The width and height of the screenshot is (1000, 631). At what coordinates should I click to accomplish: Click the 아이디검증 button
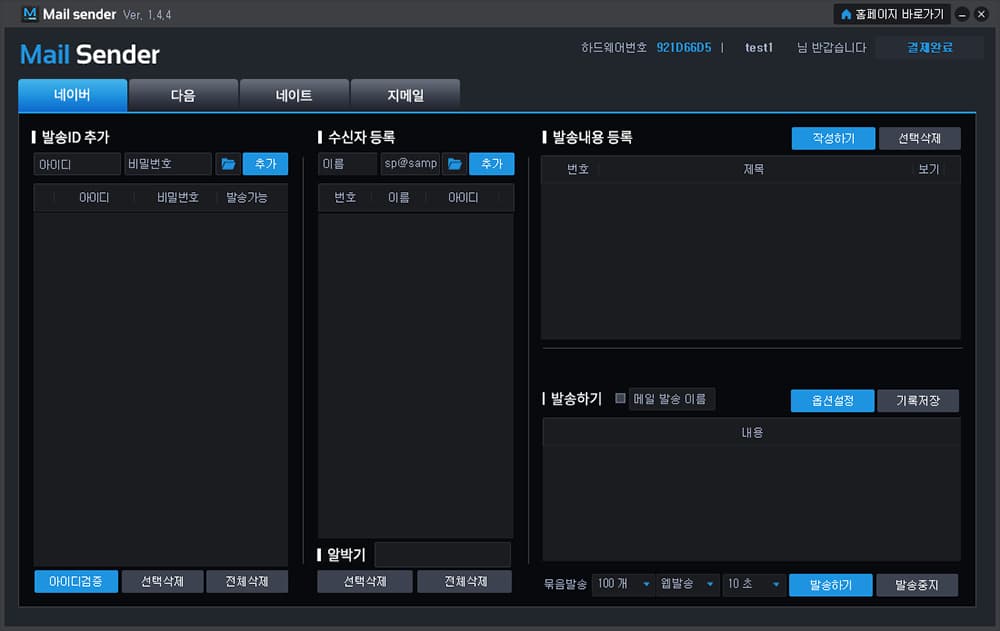[76, 581]
